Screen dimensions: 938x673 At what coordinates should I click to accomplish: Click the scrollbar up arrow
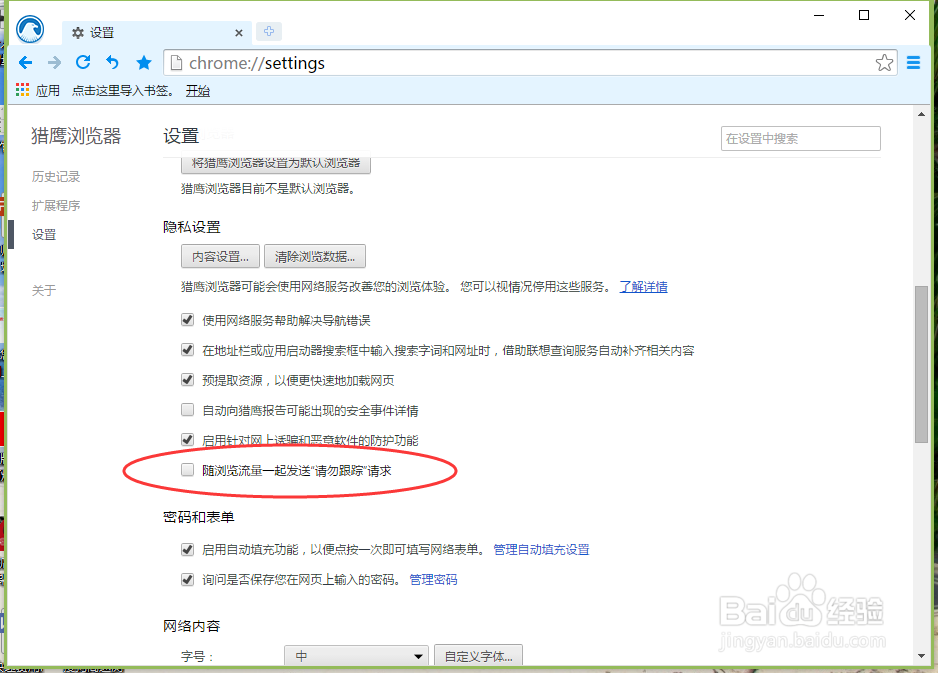921,114
